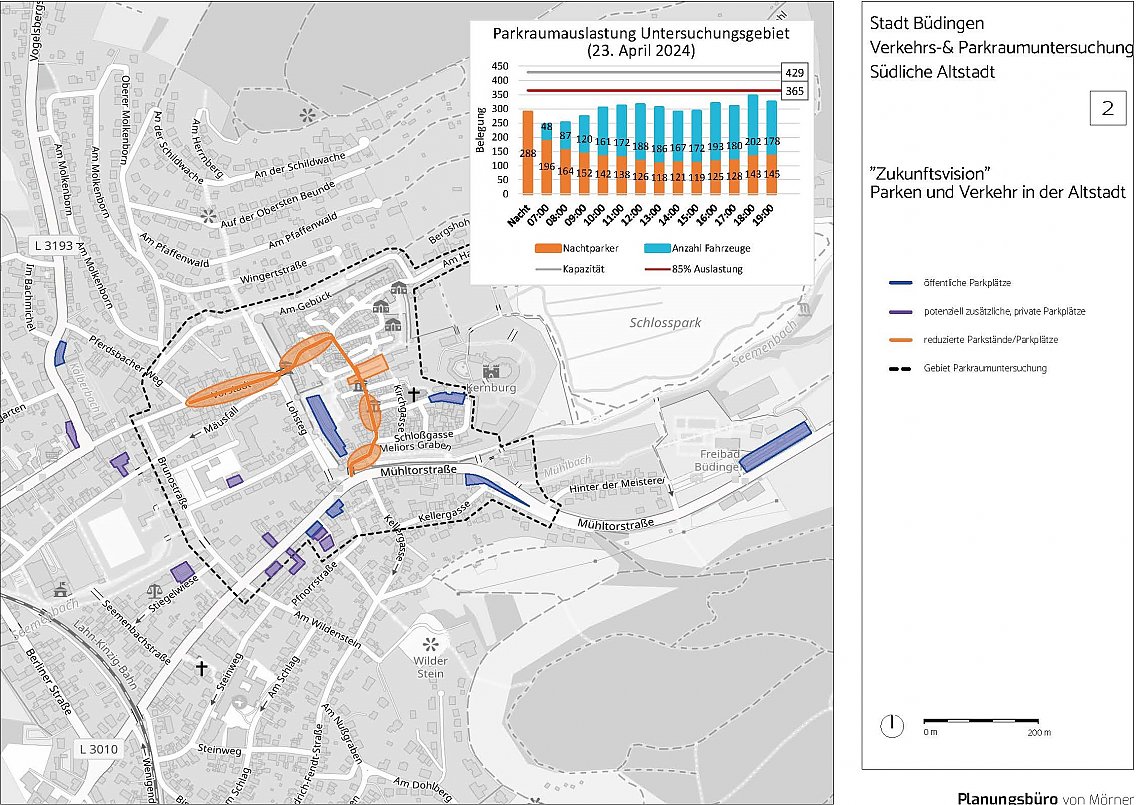The image size is (1136, 805).
Task: Click the Am Wildenstein street label
Action: click(327, 630)
